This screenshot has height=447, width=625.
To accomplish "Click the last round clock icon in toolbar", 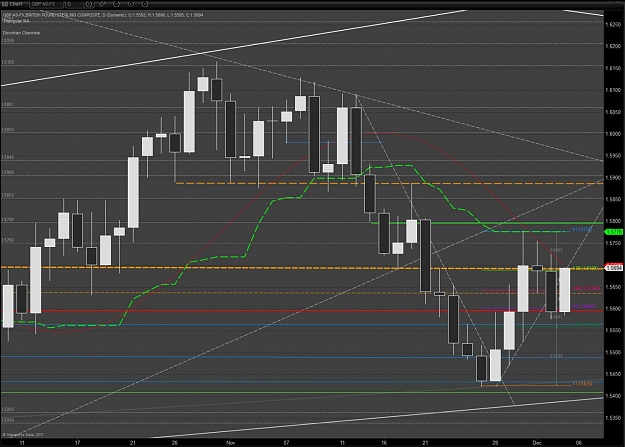I will point(145,4).
